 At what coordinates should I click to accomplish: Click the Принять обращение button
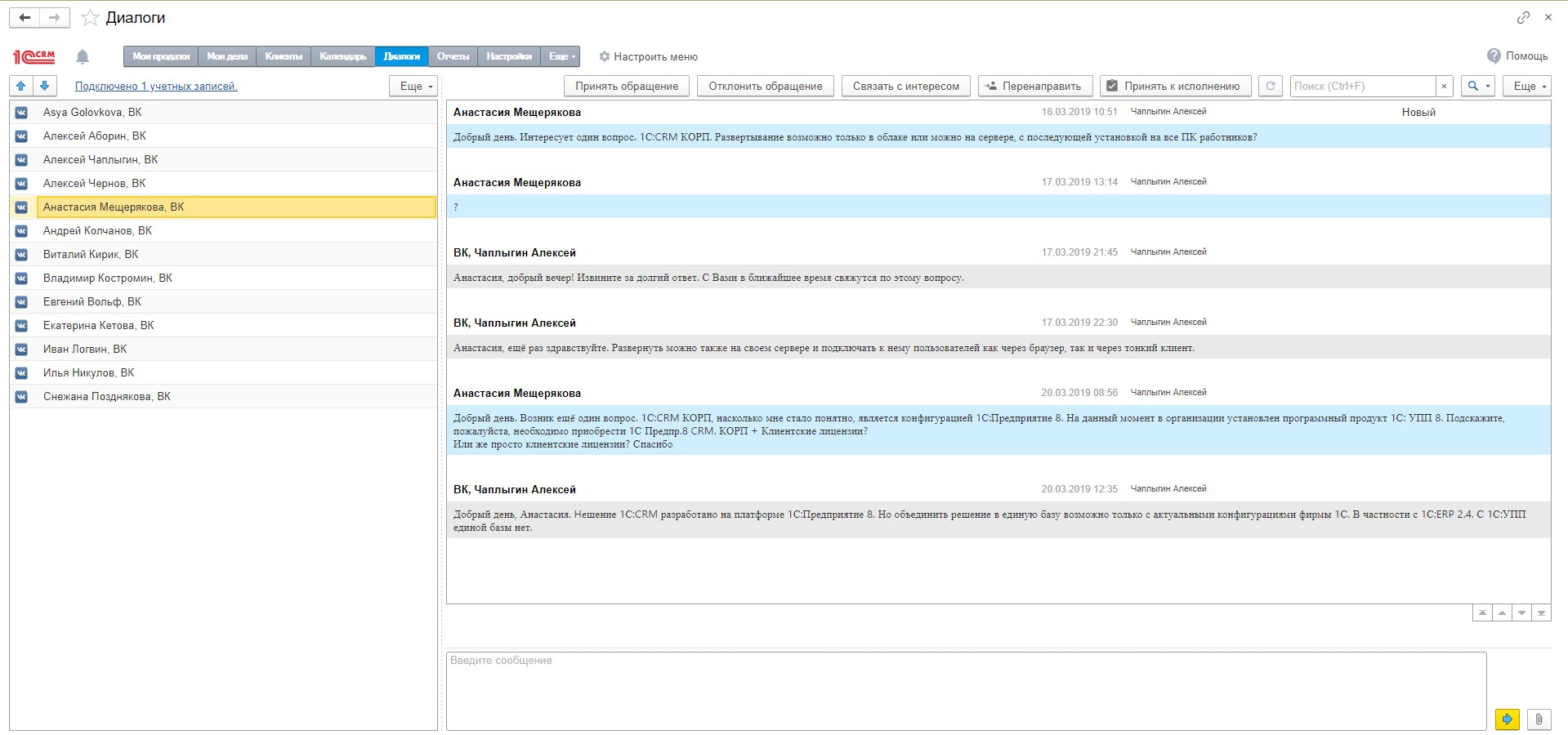(x=626, y=86)
